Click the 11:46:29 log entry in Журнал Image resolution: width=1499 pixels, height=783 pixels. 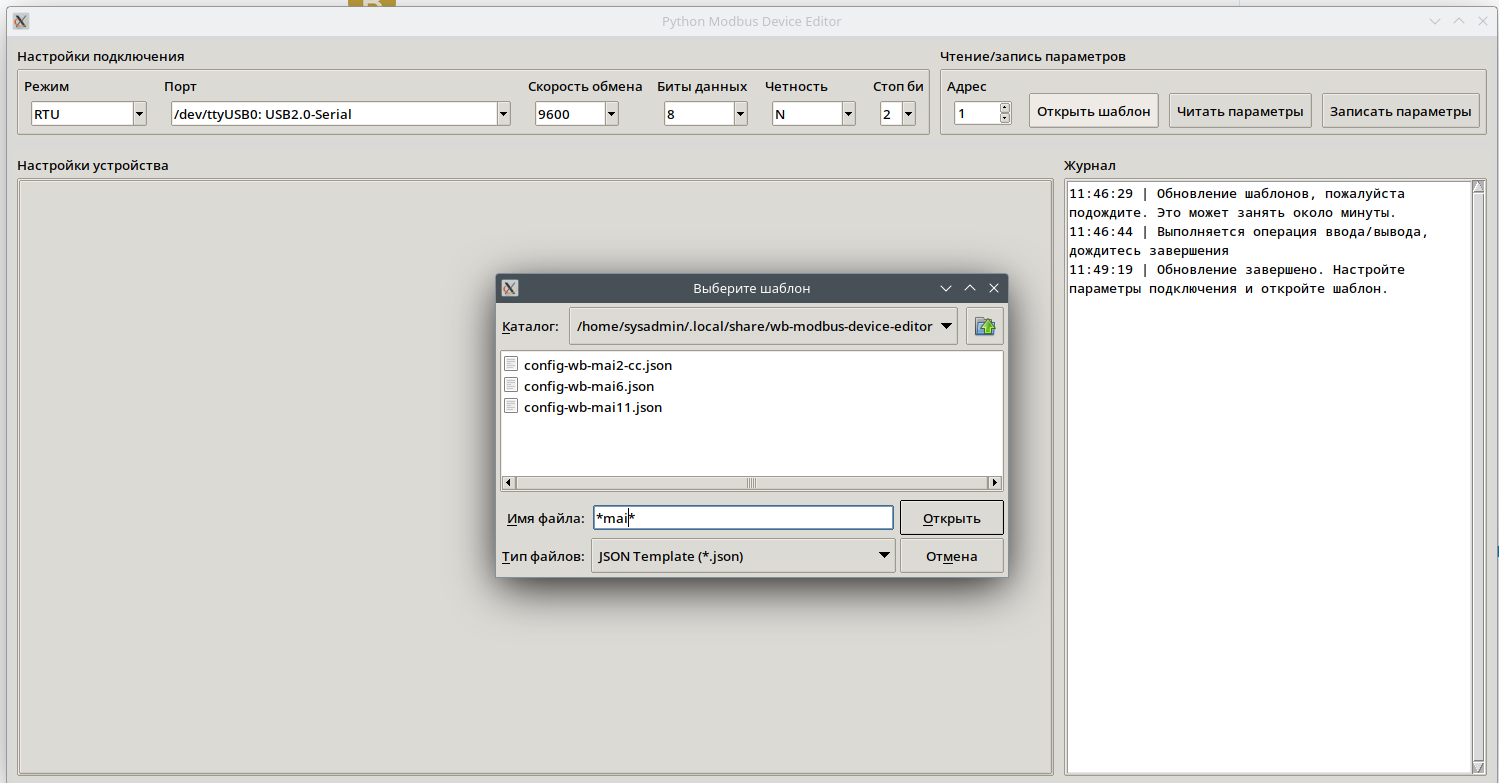[x=1237, y=203]
